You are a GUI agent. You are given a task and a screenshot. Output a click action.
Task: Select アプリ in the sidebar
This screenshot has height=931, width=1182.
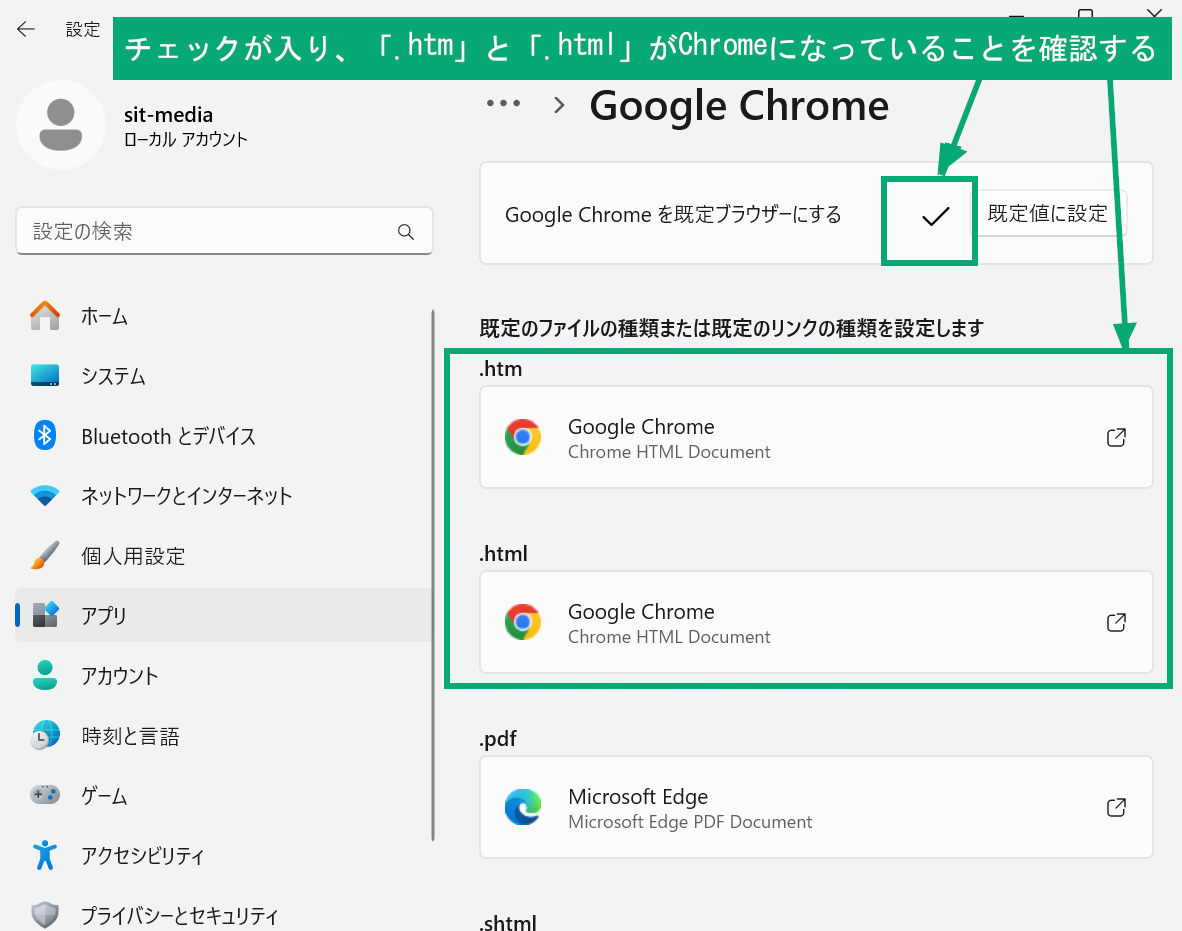223,615
